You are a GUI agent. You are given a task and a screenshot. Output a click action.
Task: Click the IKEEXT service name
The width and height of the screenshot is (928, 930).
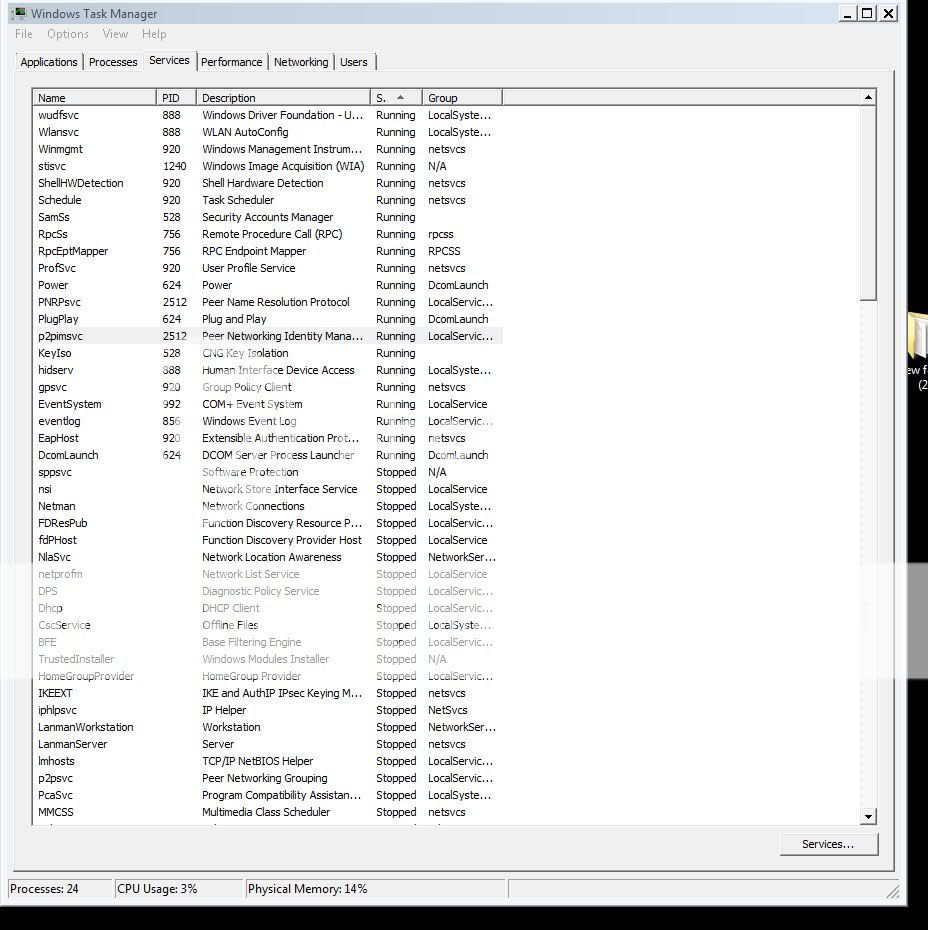tap(55, 693)
